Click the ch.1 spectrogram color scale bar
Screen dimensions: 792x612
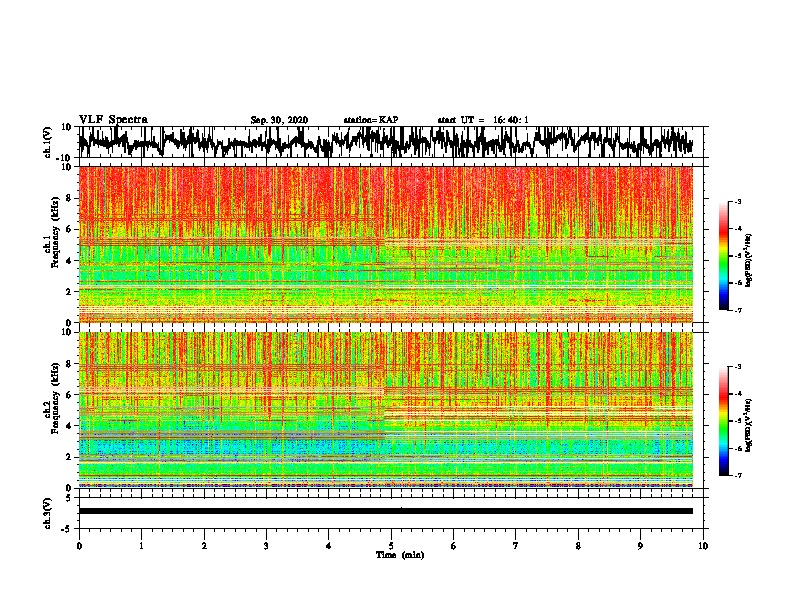[x=723, y=256]
